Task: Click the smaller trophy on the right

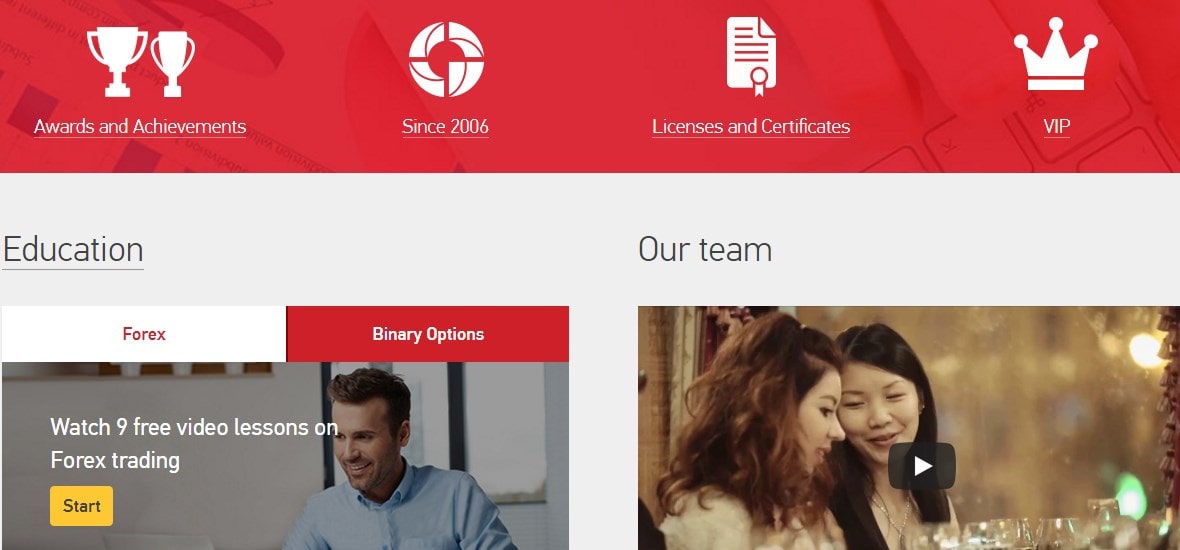Action: [172, 62]
